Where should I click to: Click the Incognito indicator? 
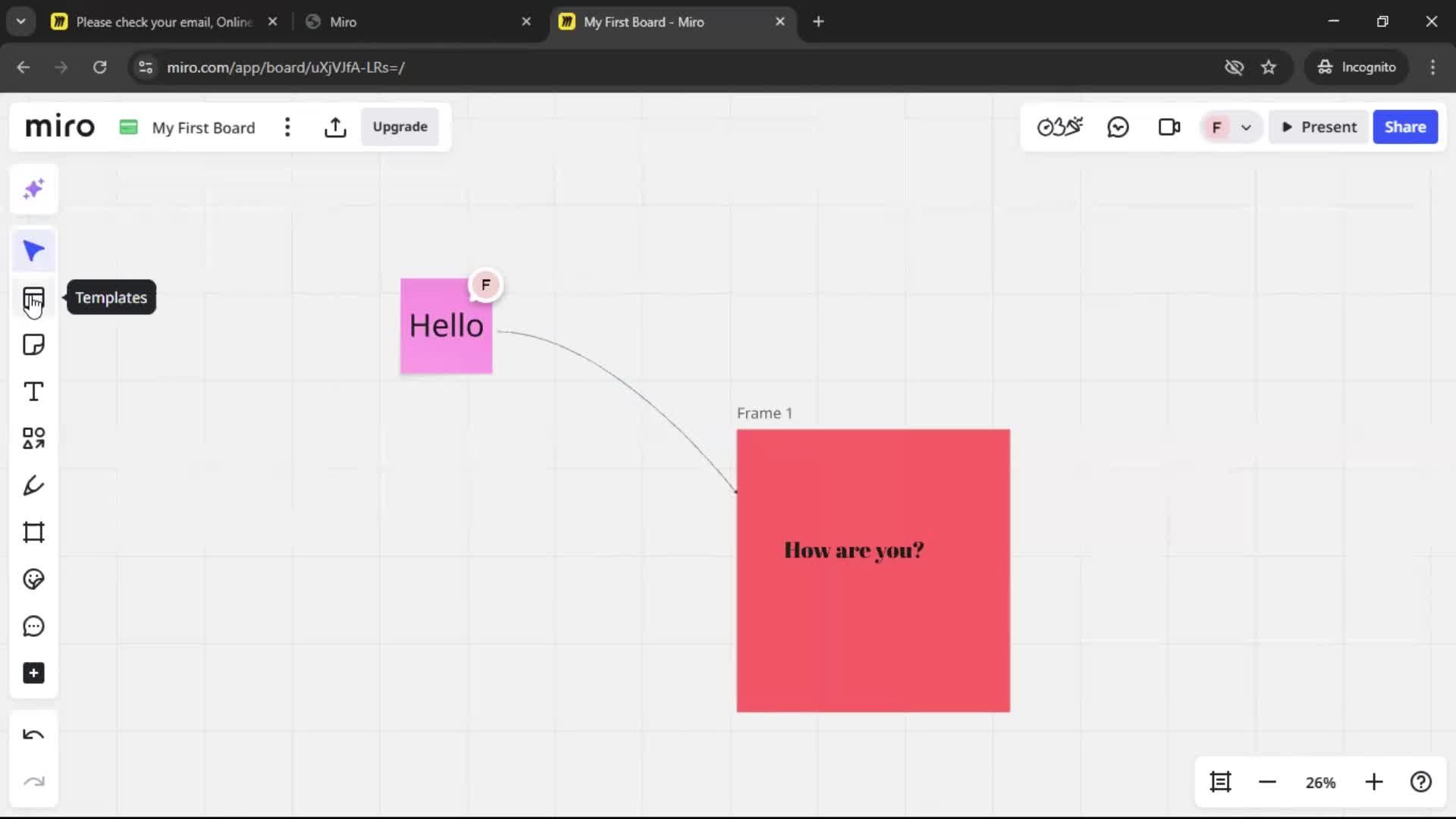point(1356,67)
